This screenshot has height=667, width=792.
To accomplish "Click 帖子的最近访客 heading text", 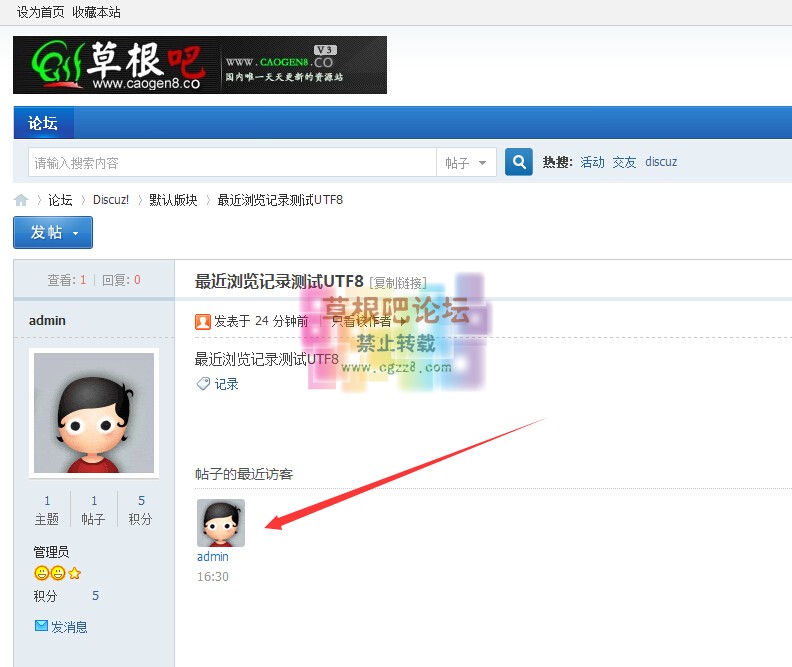I will click(244, 474).
